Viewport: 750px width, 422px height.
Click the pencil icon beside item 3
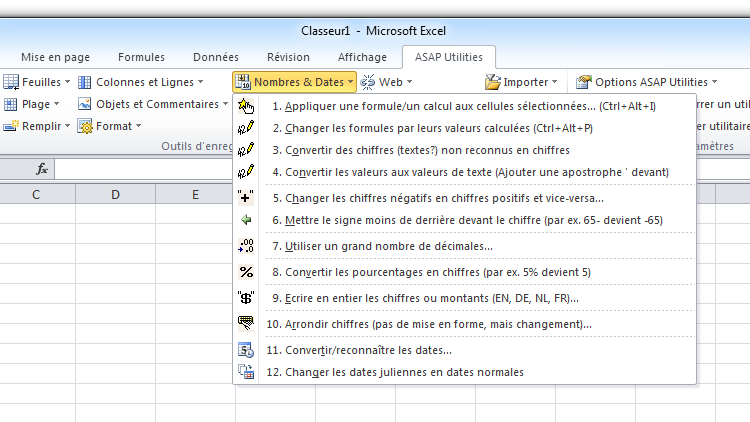[x=246, y=150]
